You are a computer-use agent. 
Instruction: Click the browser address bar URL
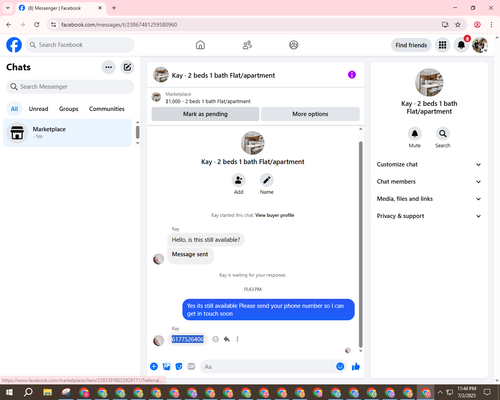[119, 25]
